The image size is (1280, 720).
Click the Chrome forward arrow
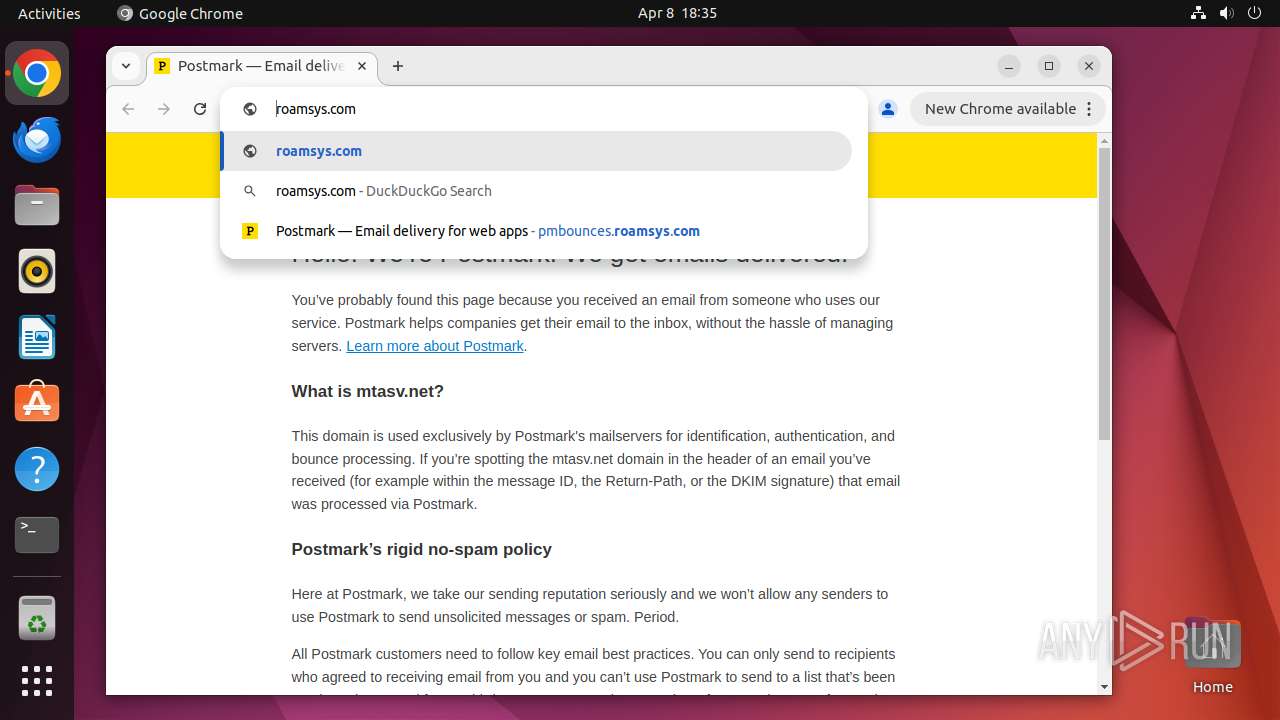(164, 109)
